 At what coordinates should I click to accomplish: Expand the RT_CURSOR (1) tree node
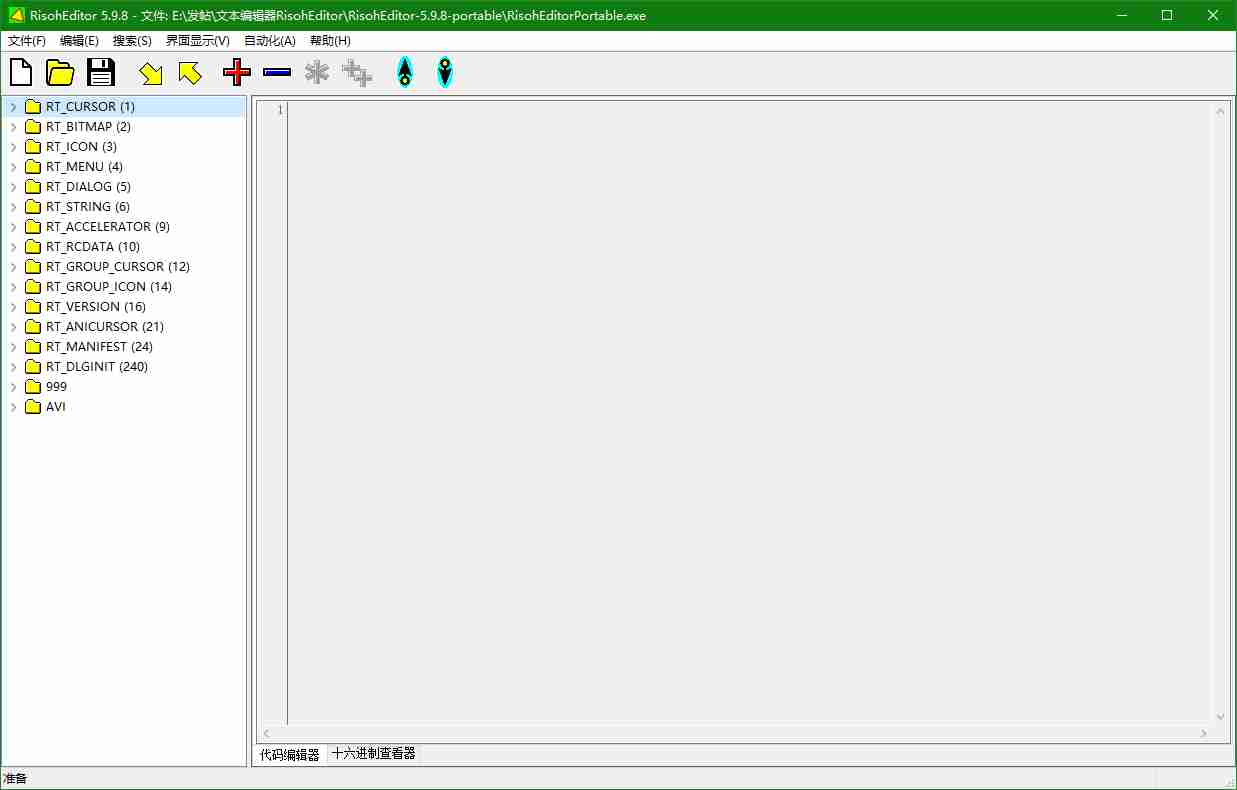tap(13, 106)
